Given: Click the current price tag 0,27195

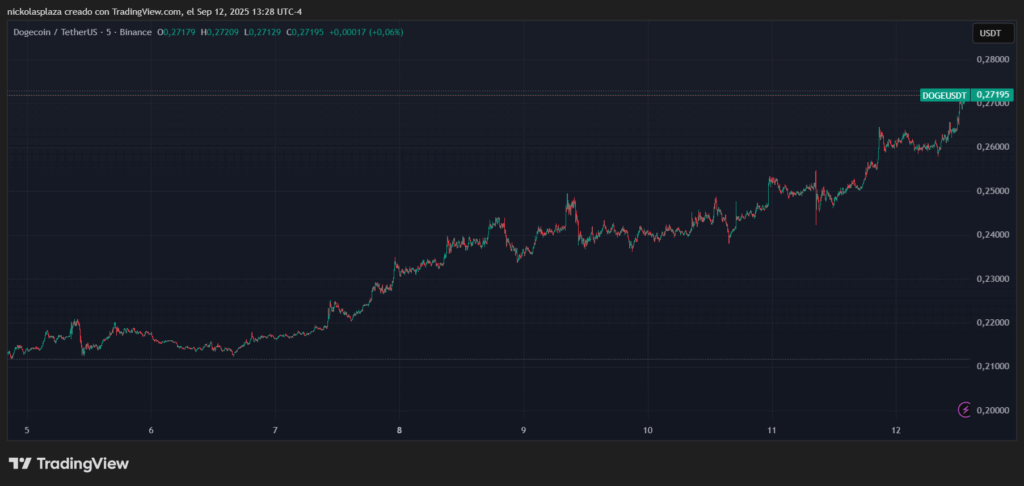Looking at the screenshot, I should [994, 94].
